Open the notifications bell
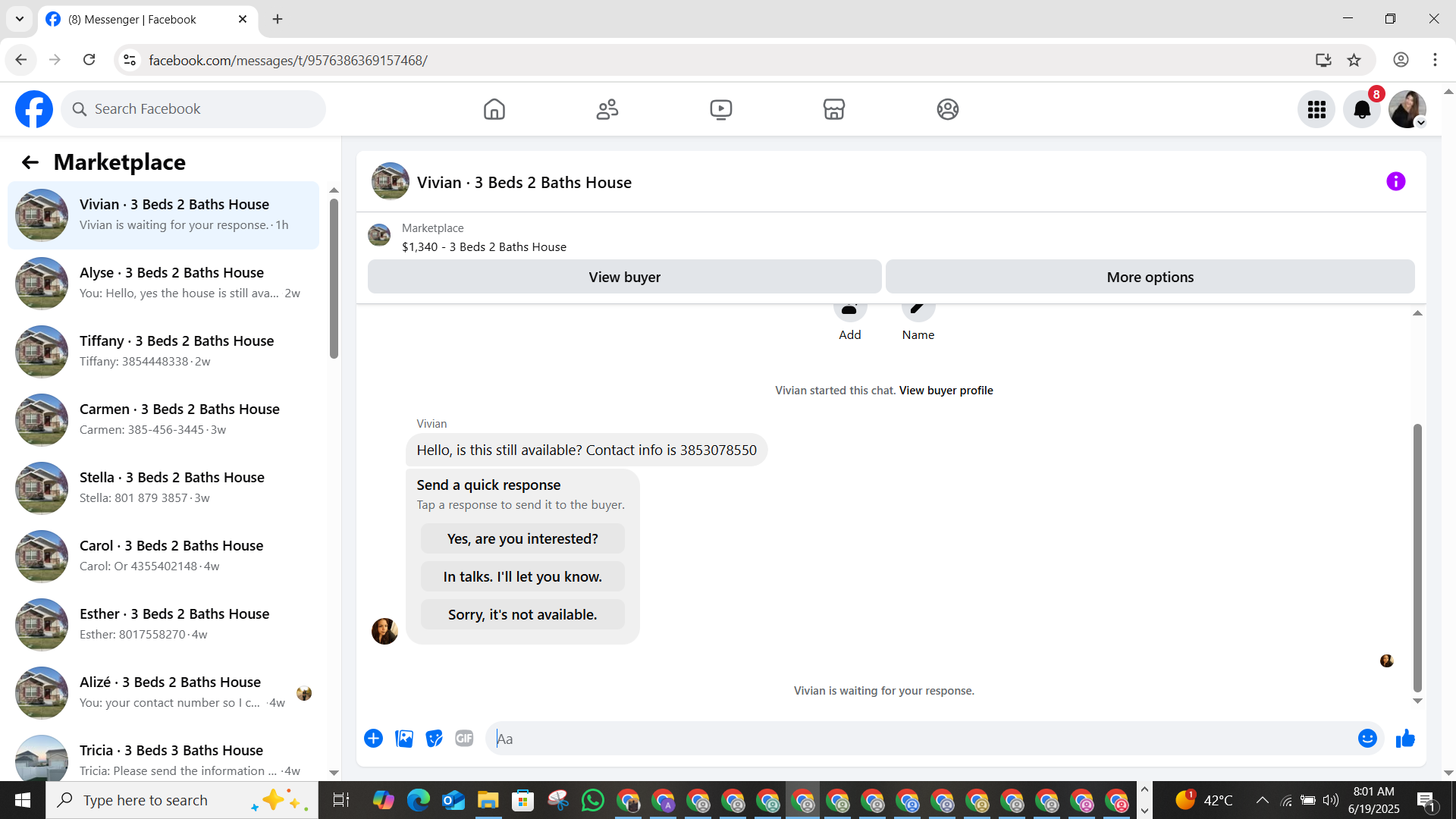Screen dimensions: 1456x819 tap(1362, 109)
